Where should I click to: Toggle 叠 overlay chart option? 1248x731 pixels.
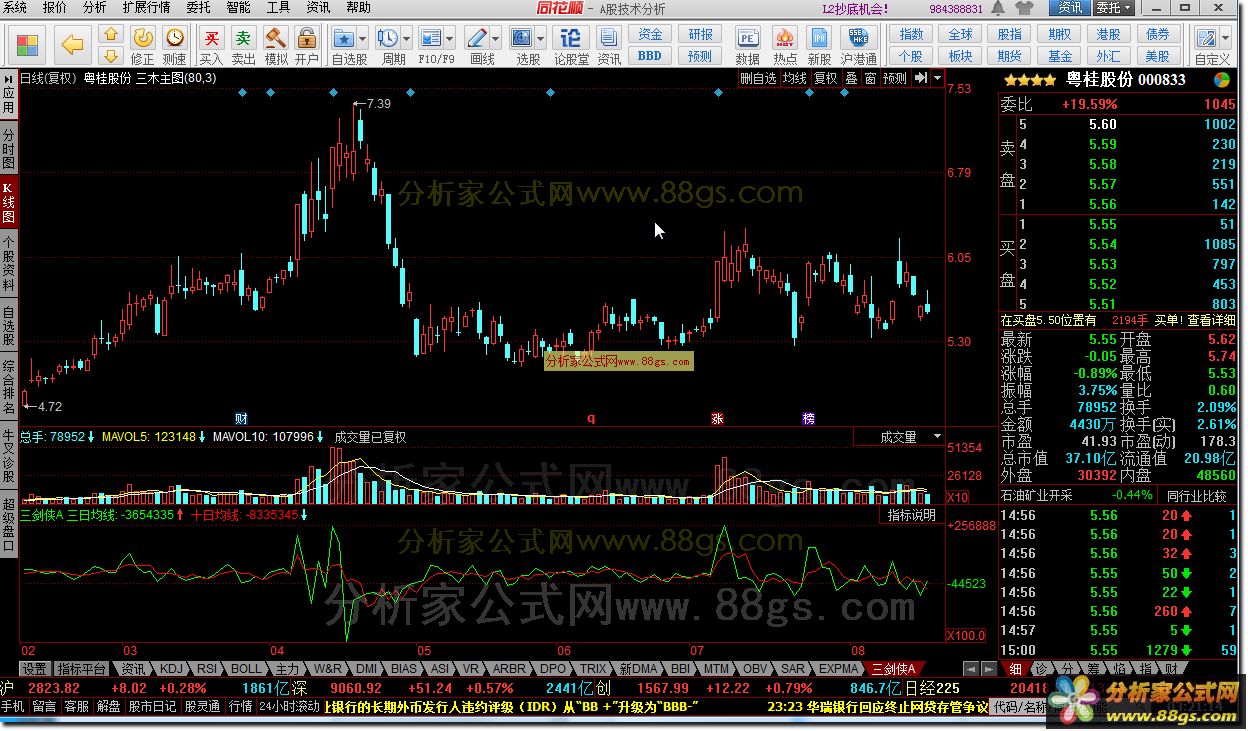tap(851, 78)
